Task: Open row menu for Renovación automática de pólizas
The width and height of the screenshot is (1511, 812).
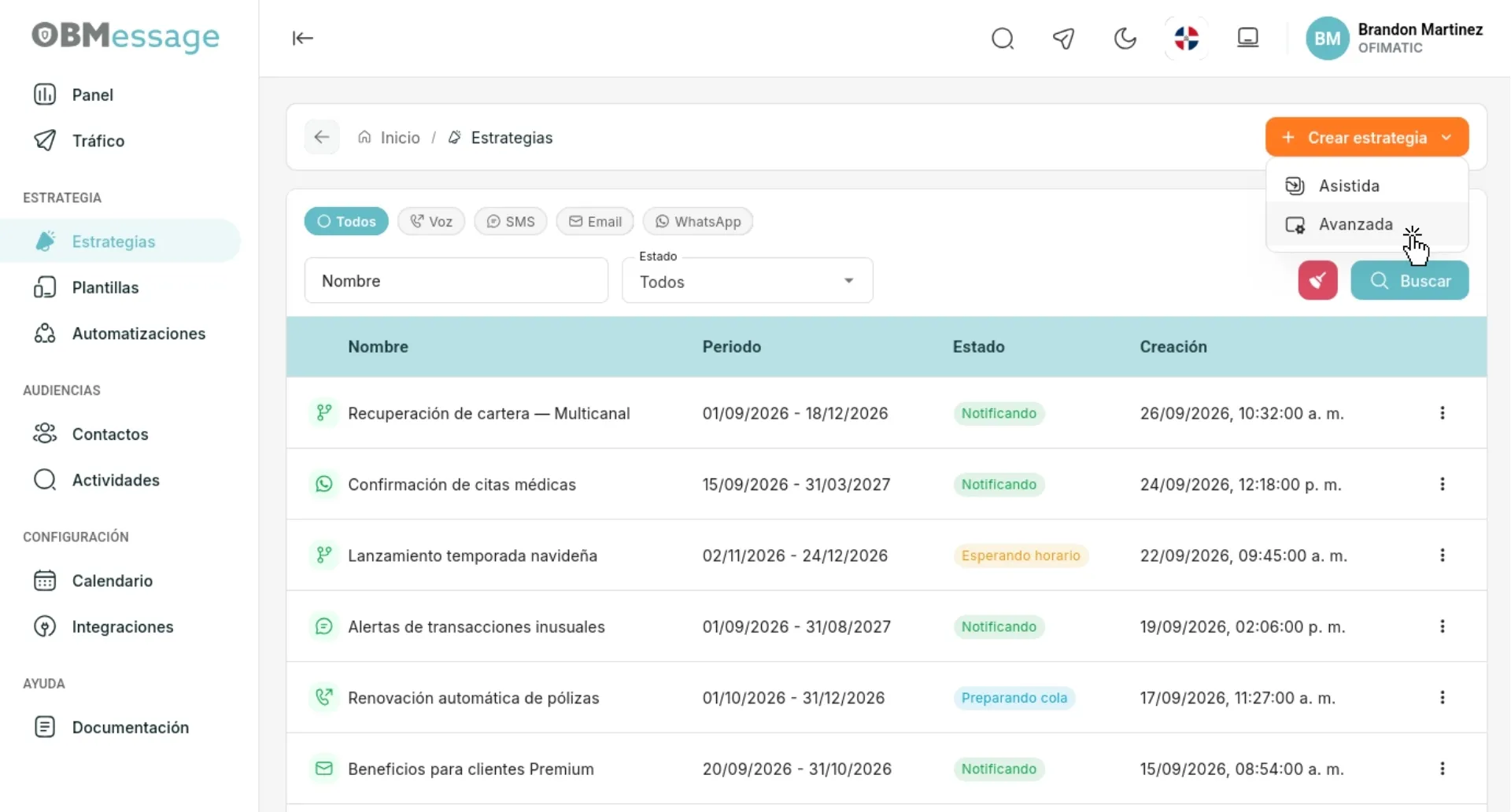Action: click(1443, 697)
